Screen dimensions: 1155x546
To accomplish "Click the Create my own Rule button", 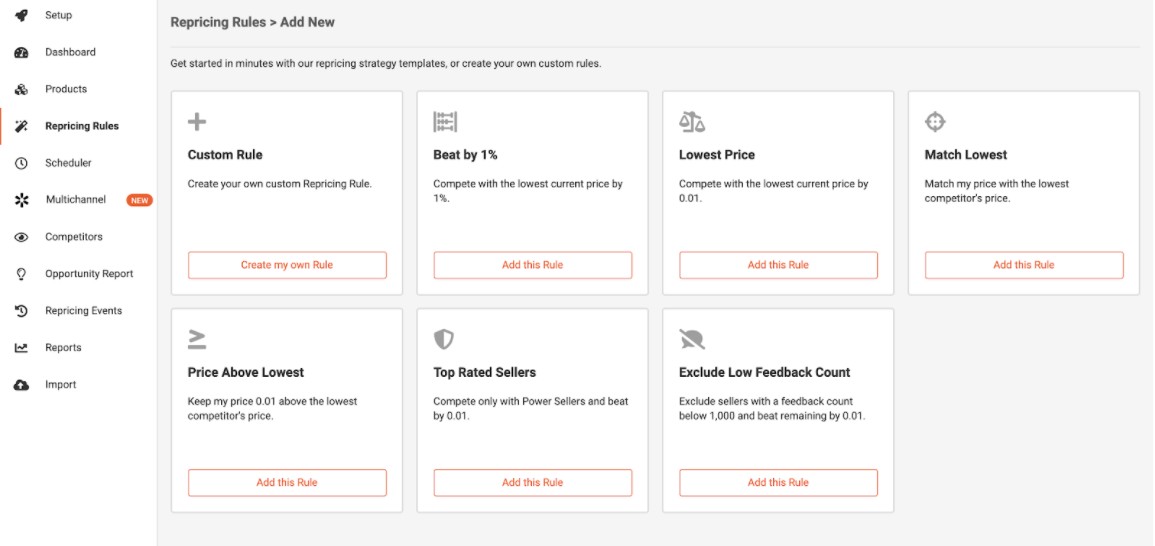I will pyautogui.click(x=287, y=265).
